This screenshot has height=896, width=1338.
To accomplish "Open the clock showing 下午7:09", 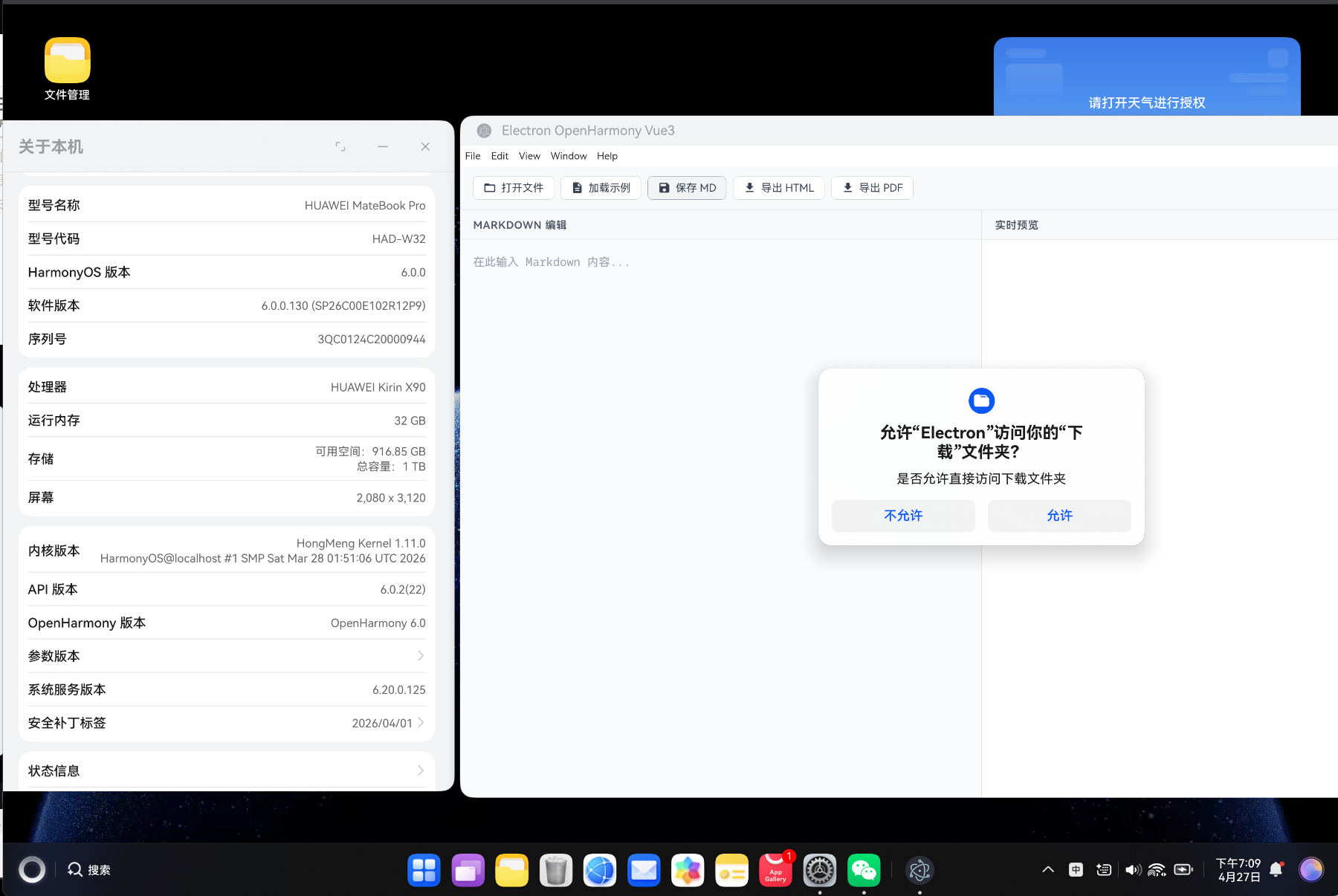I will pyautogui.click(x=1238, y=869).
